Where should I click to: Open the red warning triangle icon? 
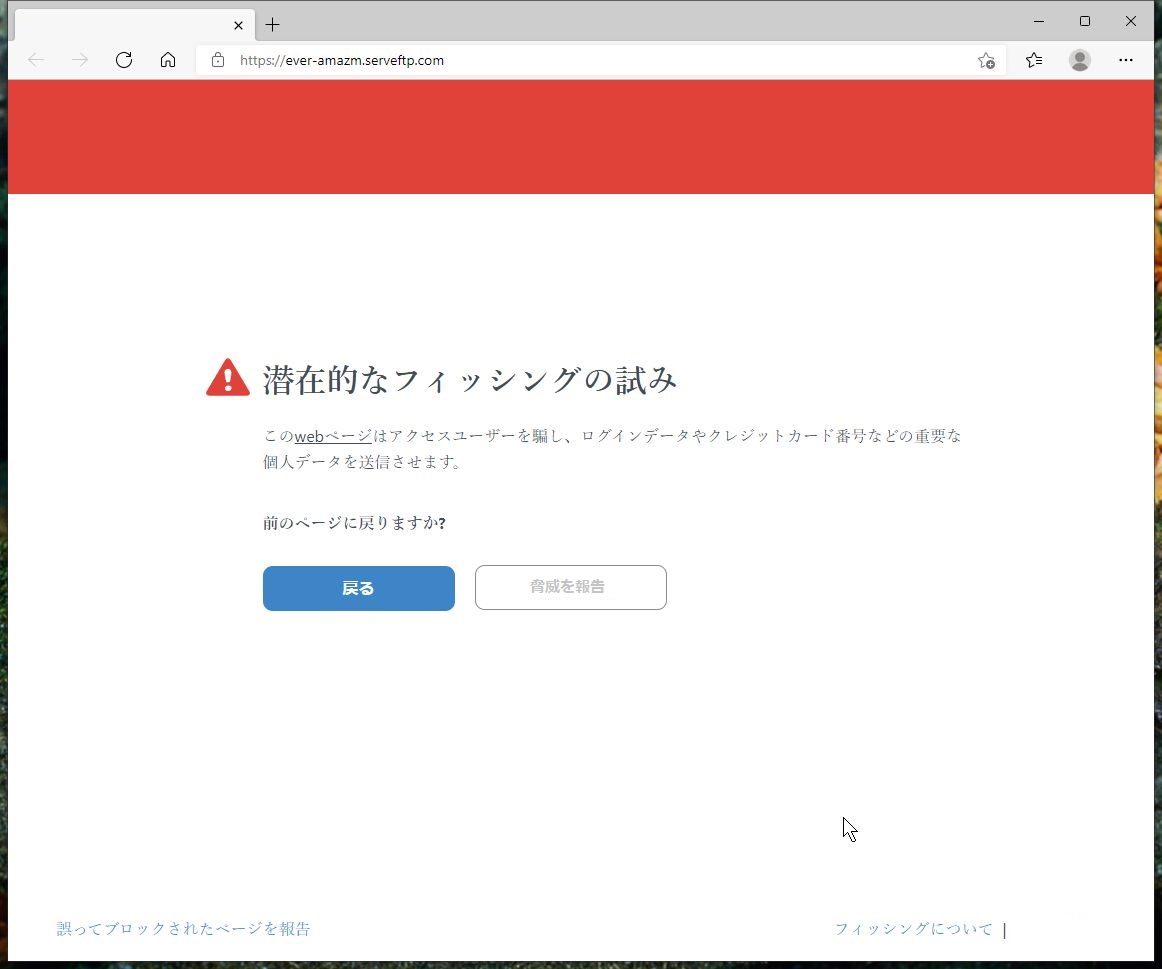pyautogui.click(x=227, y=377)
